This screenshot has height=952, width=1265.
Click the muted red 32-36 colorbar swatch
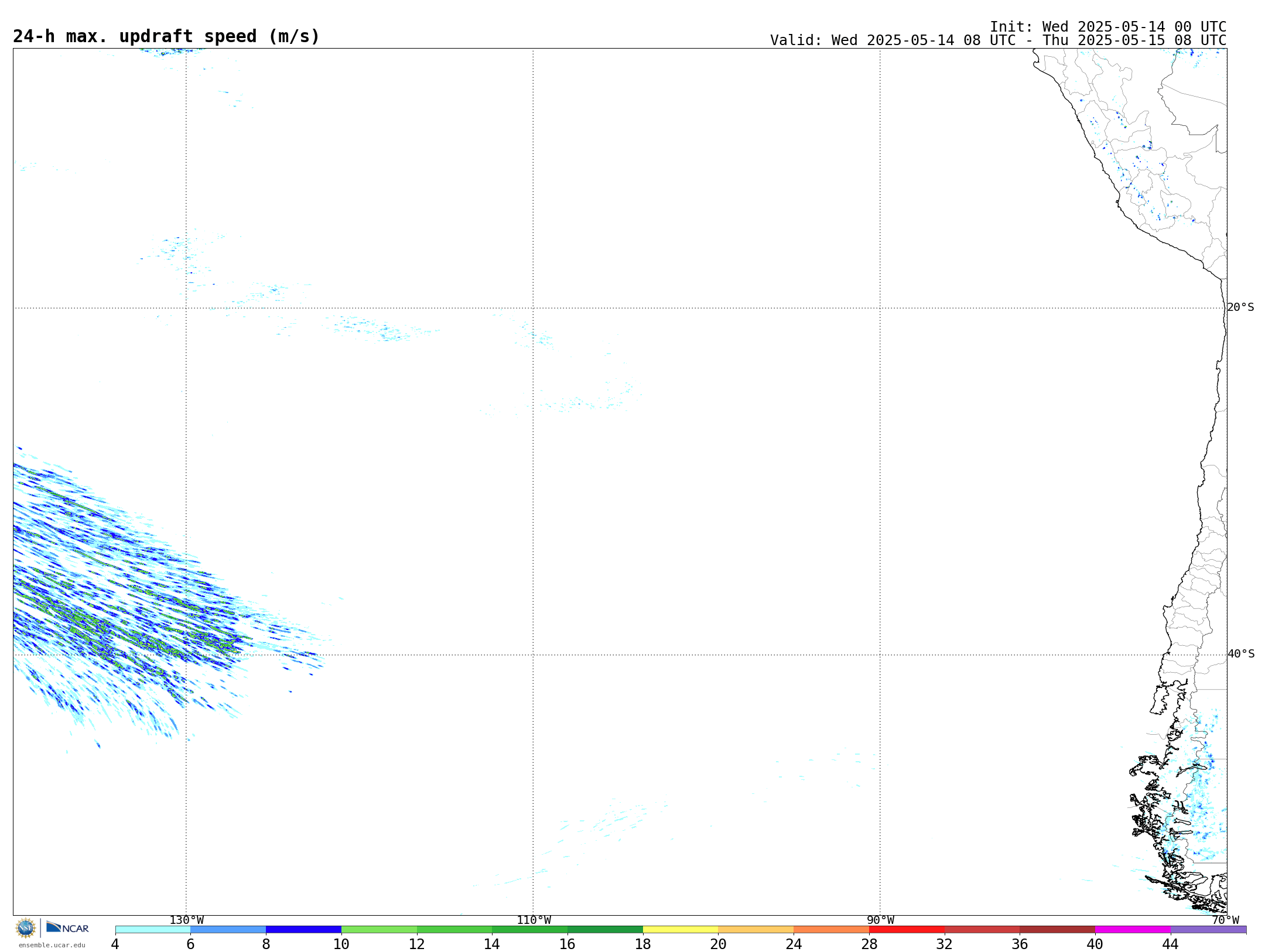pos(982,930)
